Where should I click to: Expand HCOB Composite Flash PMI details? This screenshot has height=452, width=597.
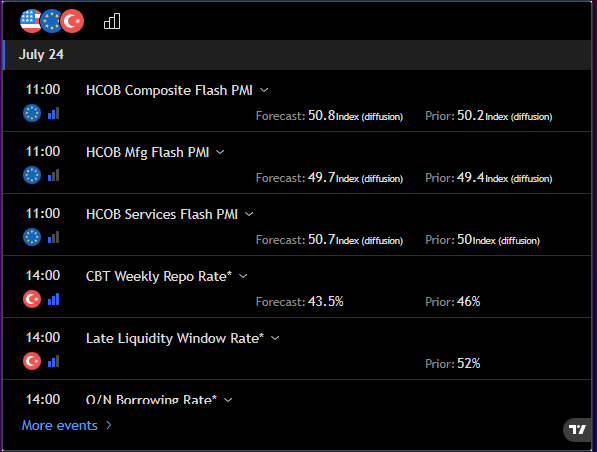pos(264,90)
